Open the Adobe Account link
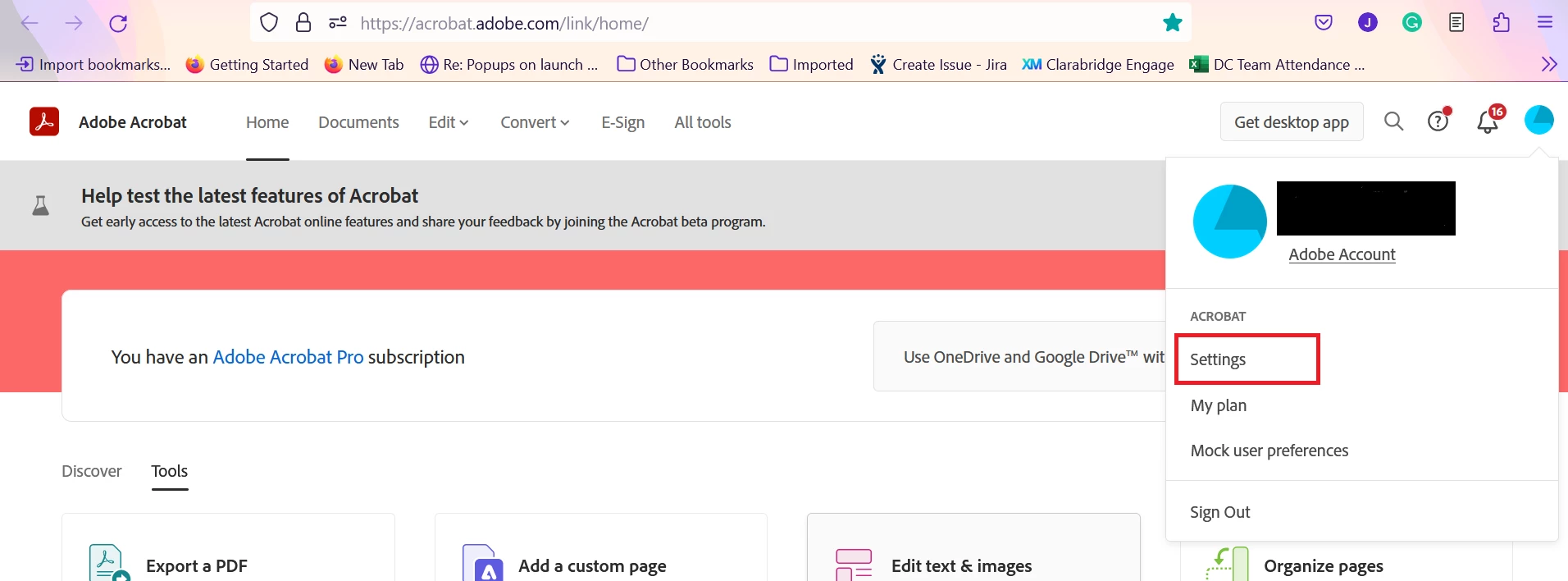Image resolution: width=1568 pixels, height=581 pixels. click(x=1342, y=254)
